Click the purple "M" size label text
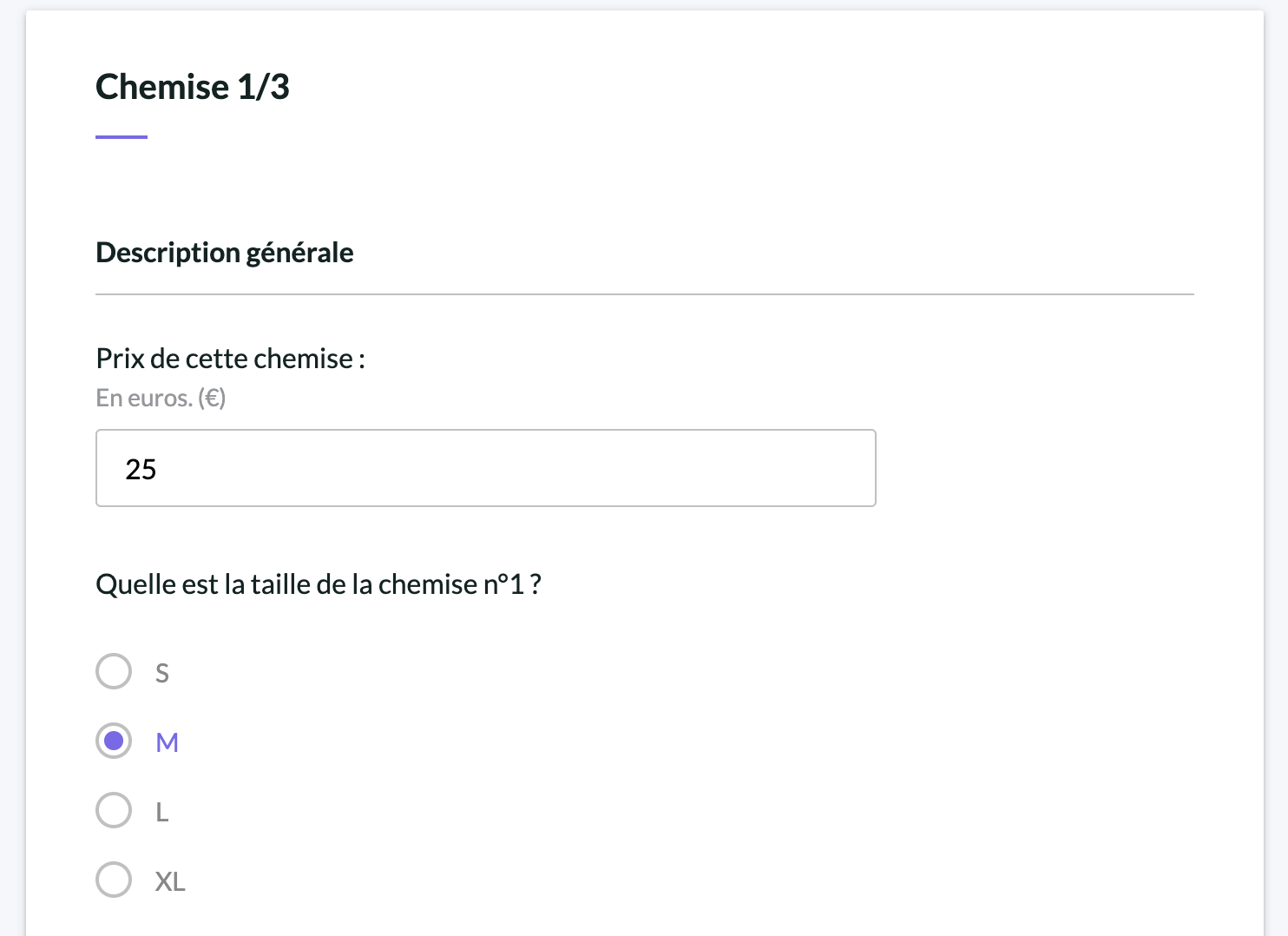 pyautogui.click(x=167, y=742)
